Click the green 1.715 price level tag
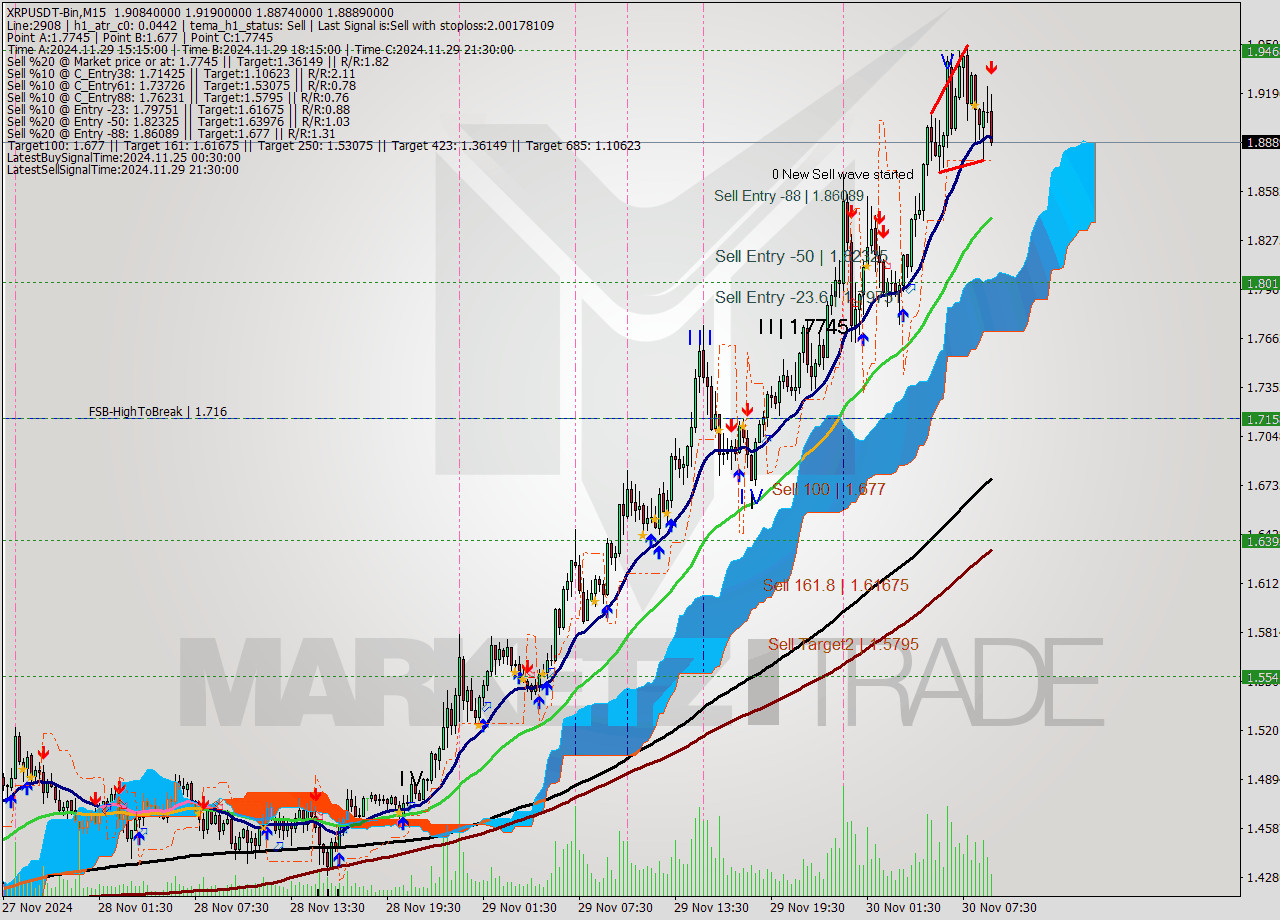The height and width of the screenshot is (920, 1280). [x=1260, y=418]
